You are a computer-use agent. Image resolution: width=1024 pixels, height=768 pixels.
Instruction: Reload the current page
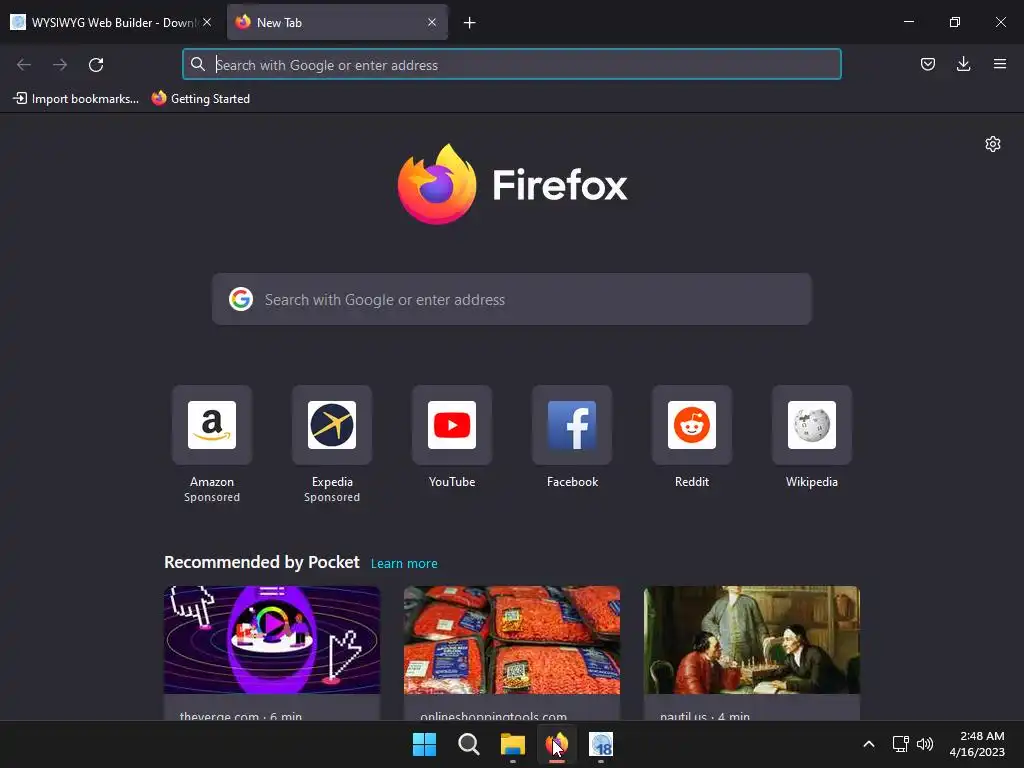96,65
